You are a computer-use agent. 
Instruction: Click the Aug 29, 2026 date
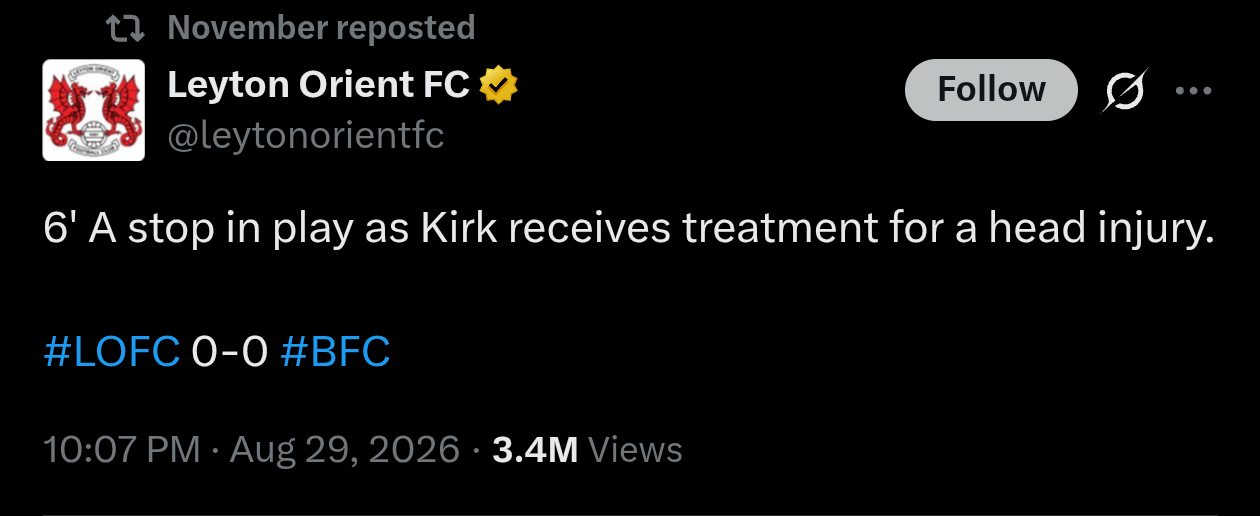pos(345,450)
